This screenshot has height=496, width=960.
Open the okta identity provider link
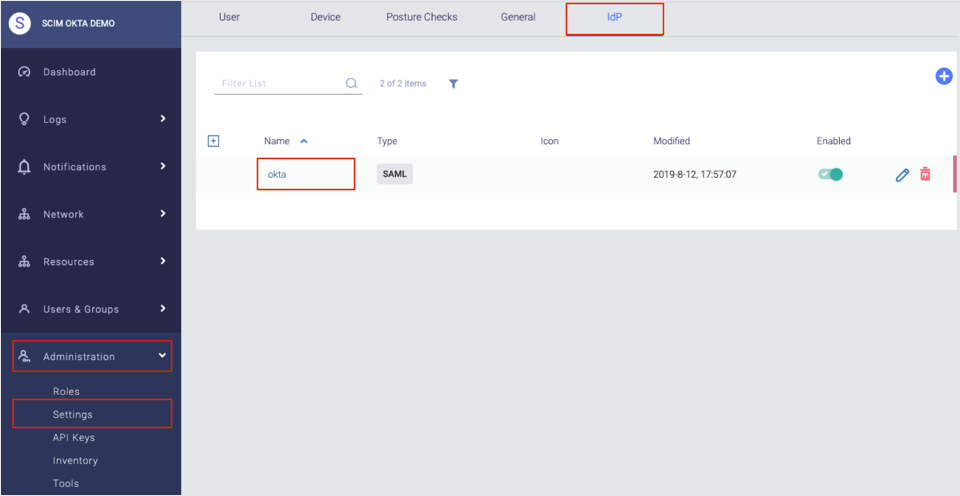[x=277, y=175]
